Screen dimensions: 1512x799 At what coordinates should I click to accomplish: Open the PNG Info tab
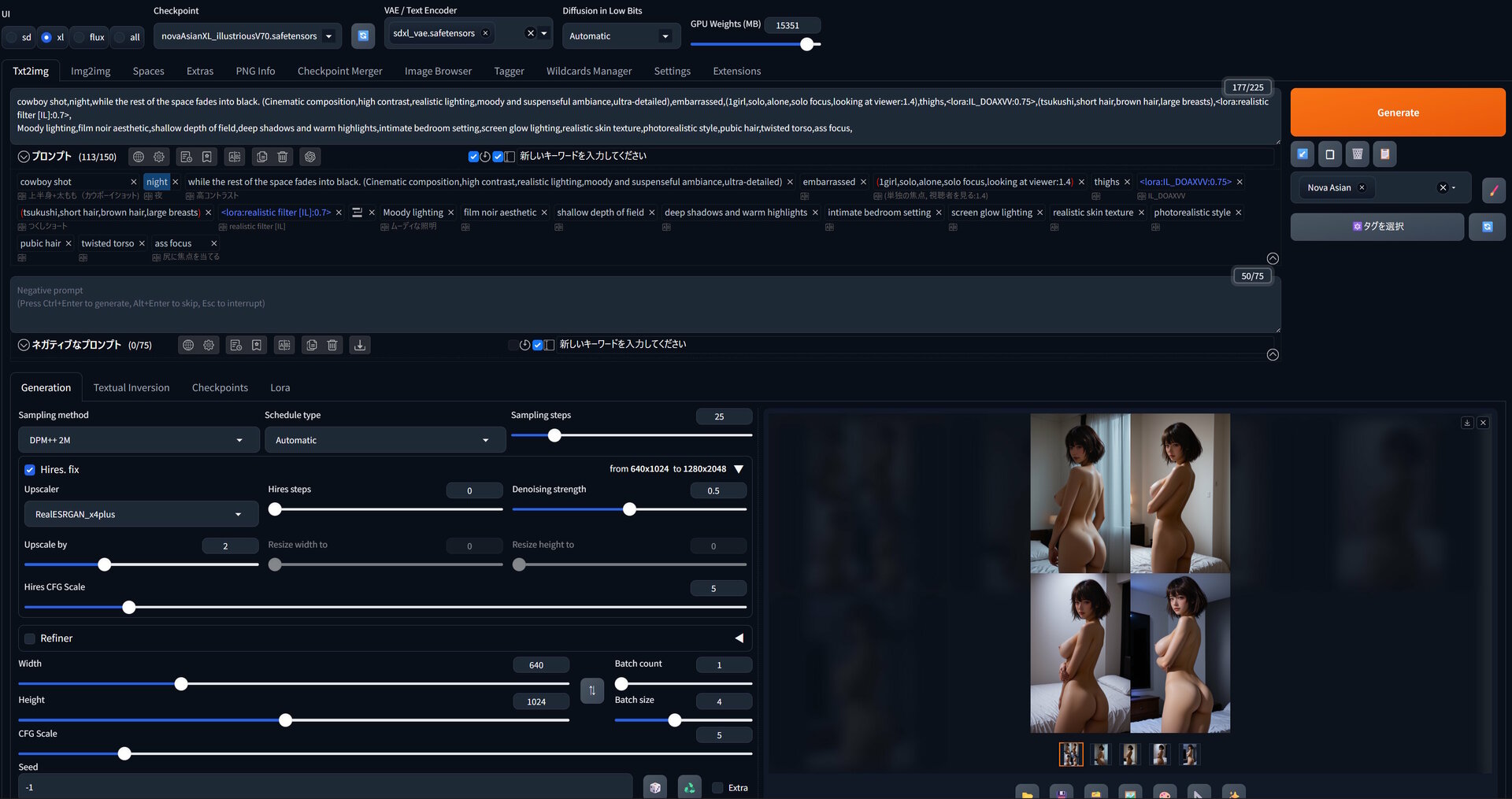click(255, 71)
